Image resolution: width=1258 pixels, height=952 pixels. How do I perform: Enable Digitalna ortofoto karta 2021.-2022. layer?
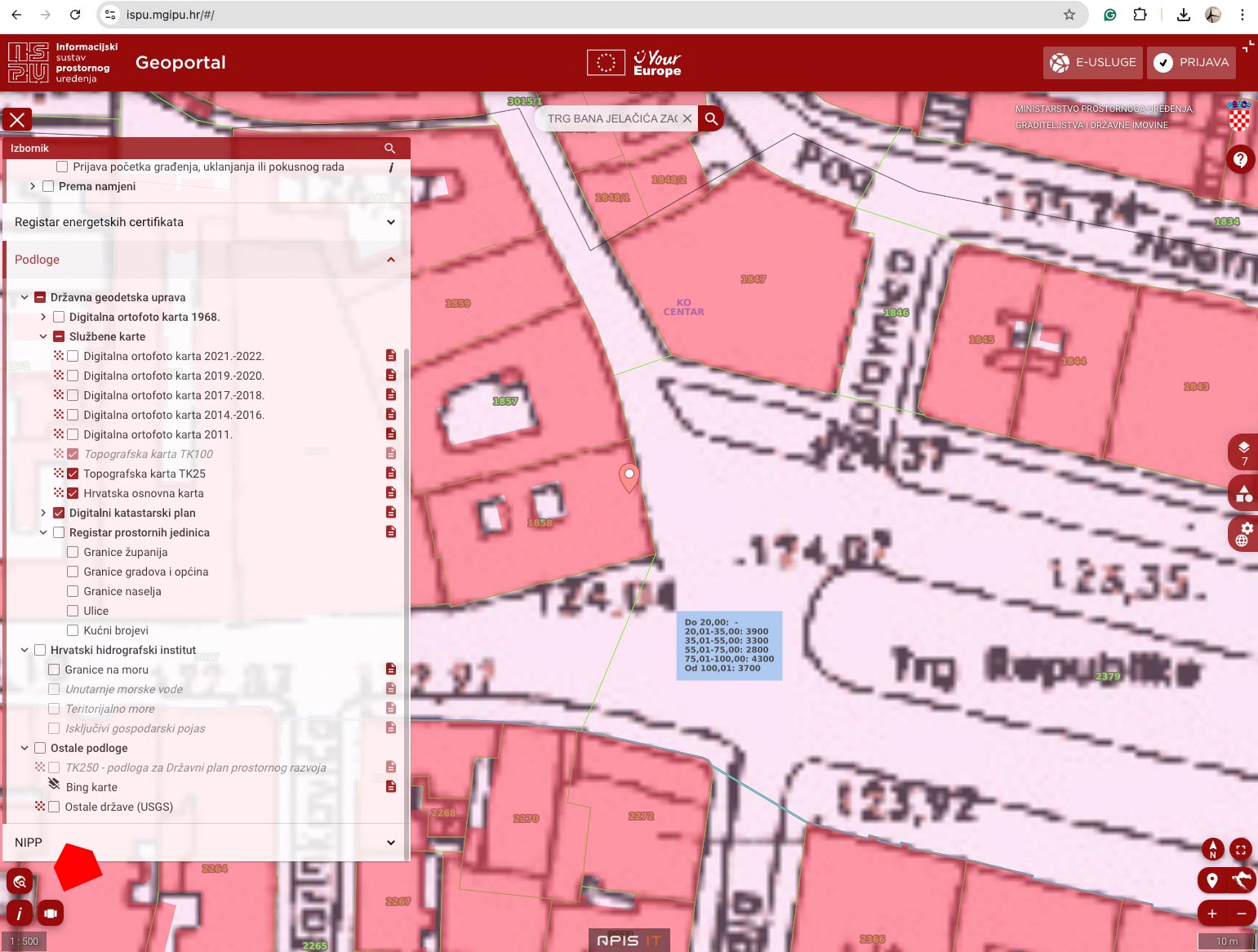73,356
